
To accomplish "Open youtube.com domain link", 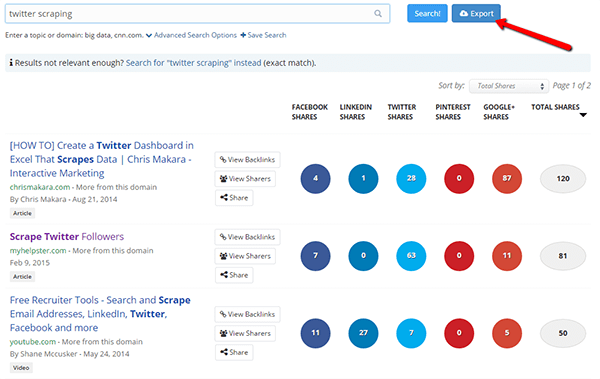I will pyautogui.click(x=33, y=342).
